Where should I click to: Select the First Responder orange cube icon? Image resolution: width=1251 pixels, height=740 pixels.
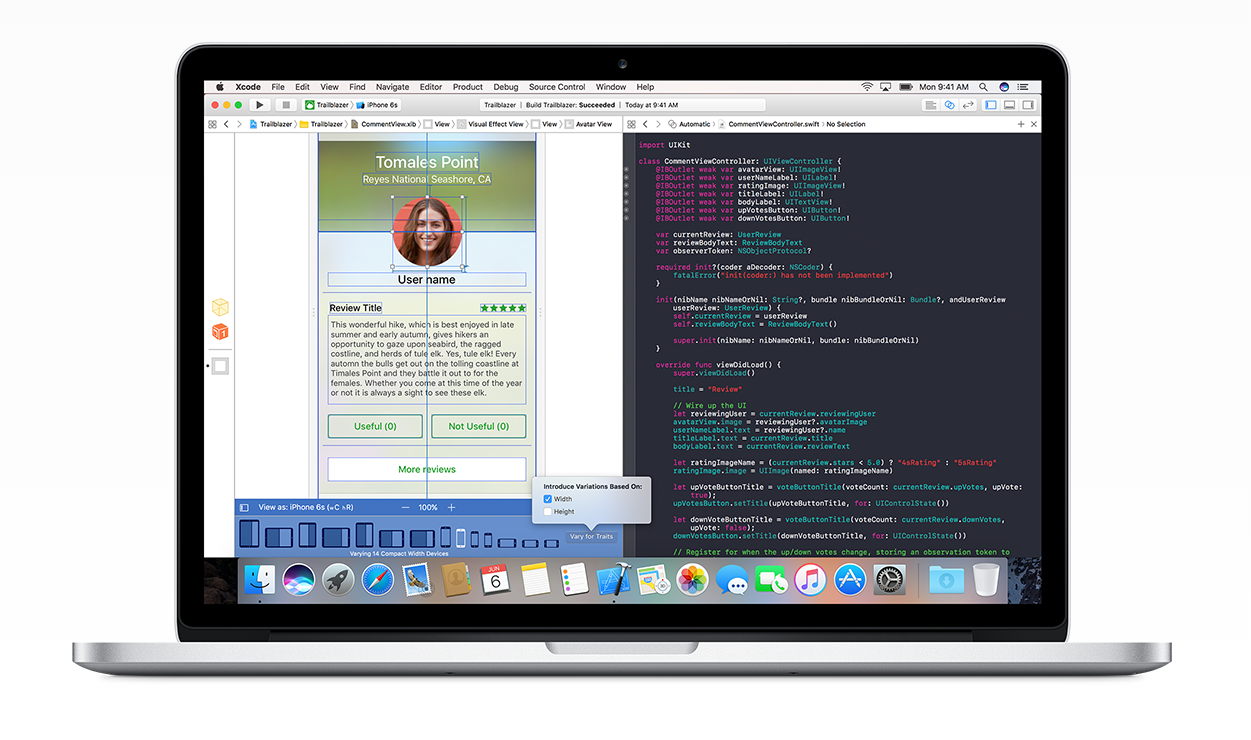click(220, 331)
